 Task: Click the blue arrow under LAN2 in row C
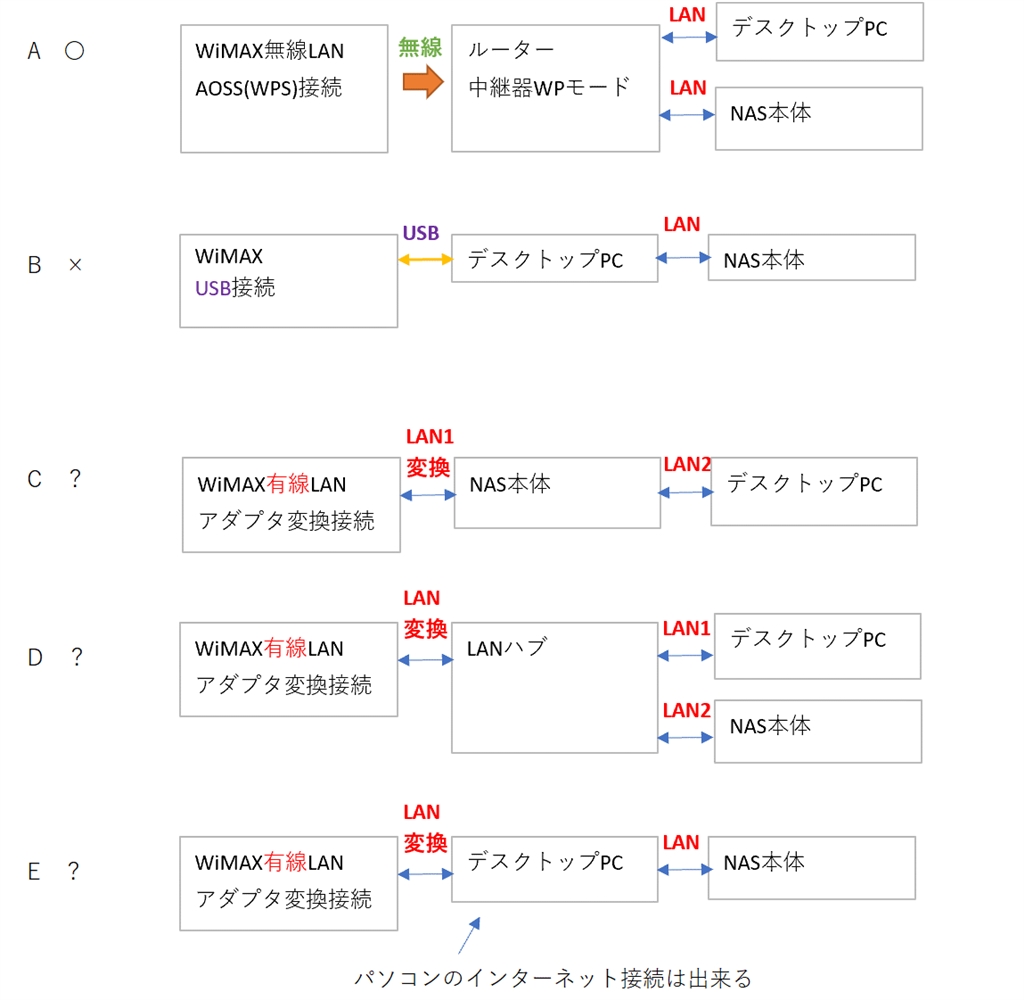[685, 492]
